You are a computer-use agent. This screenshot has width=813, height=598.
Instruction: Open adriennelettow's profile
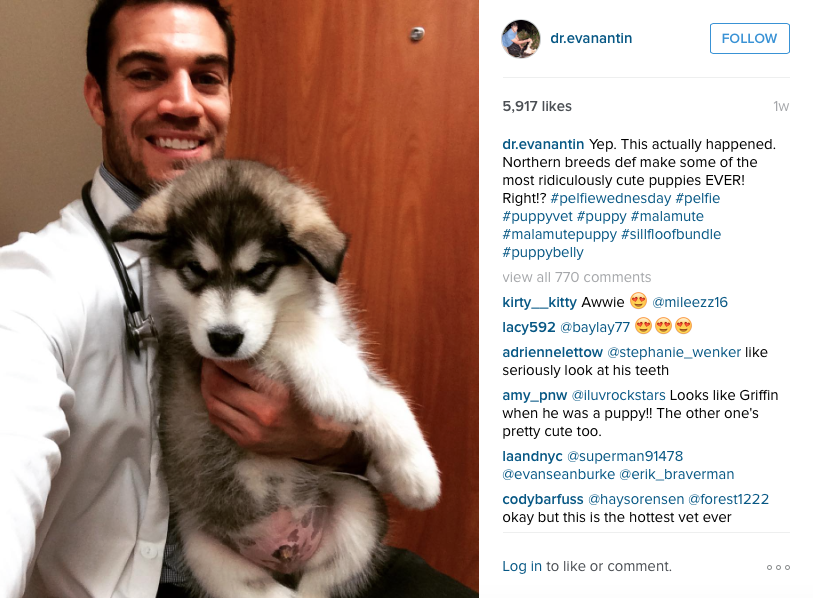click(x=552, y=352)
